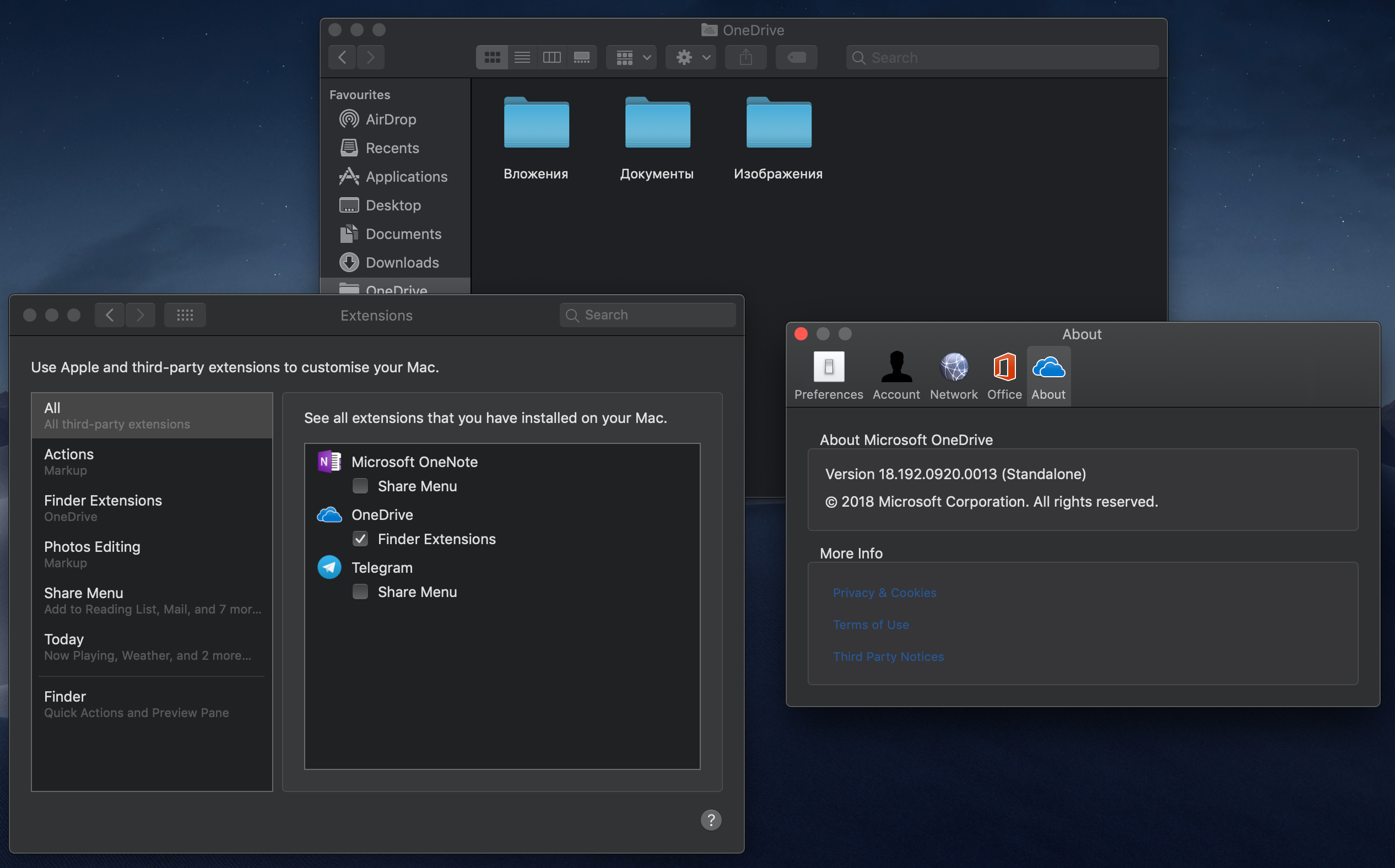This screenshot has height=868, width=1395.
Task: Switch Finder to column view
Action: [x=552, y=57]
